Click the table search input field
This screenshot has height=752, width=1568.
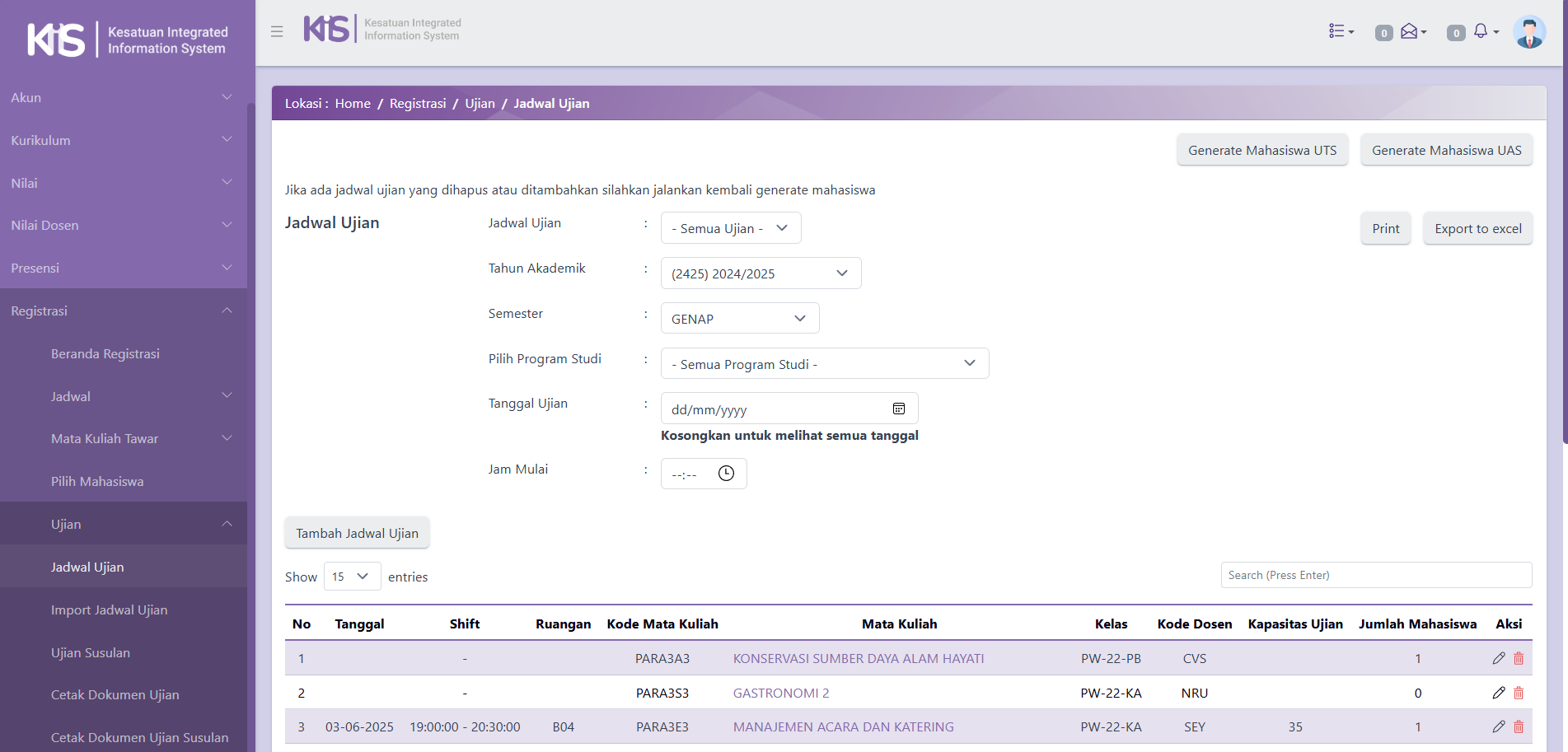click(x=1376, y=575)
